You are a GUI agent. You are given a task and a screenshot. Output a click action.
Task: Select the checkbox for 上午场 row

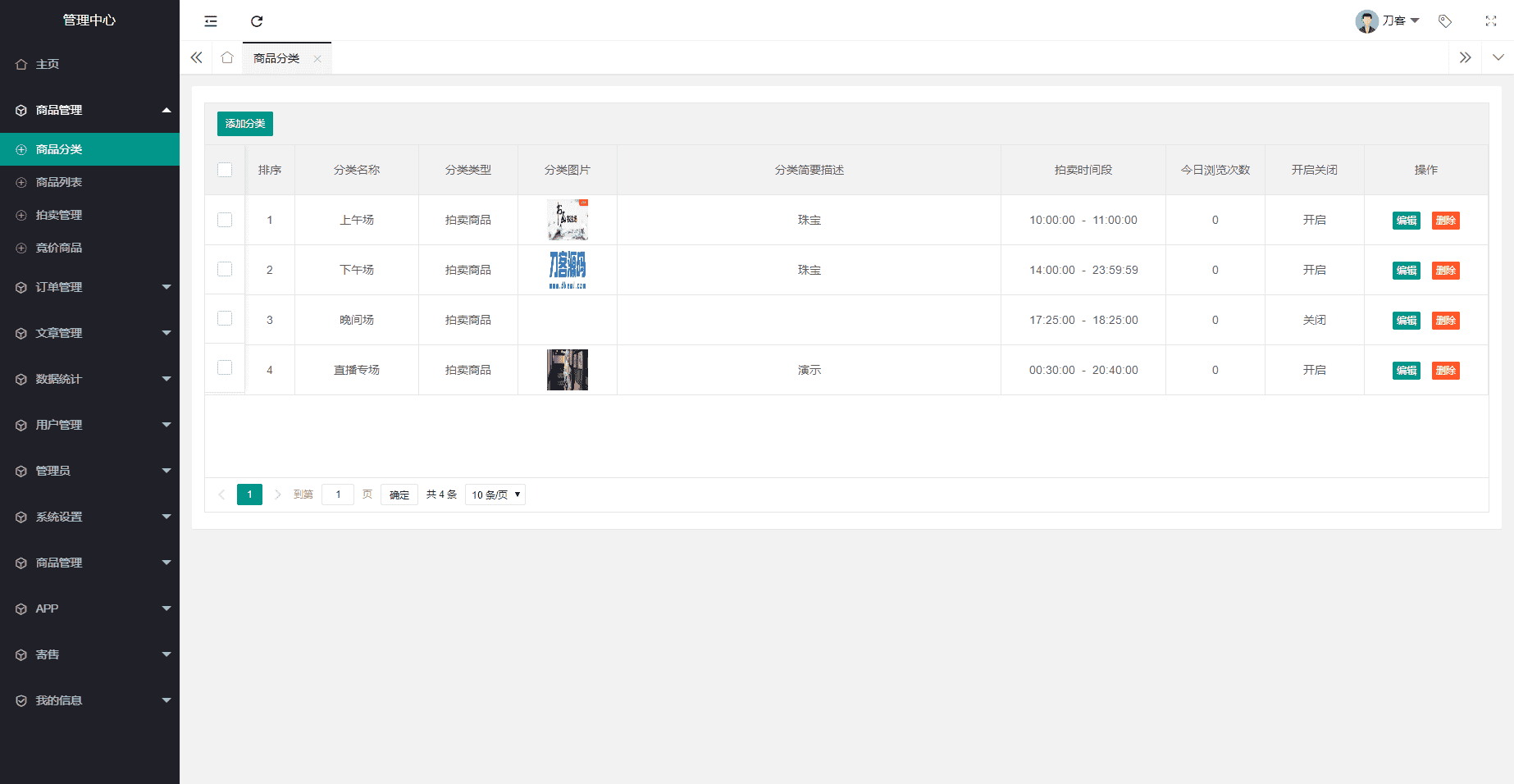225,220
